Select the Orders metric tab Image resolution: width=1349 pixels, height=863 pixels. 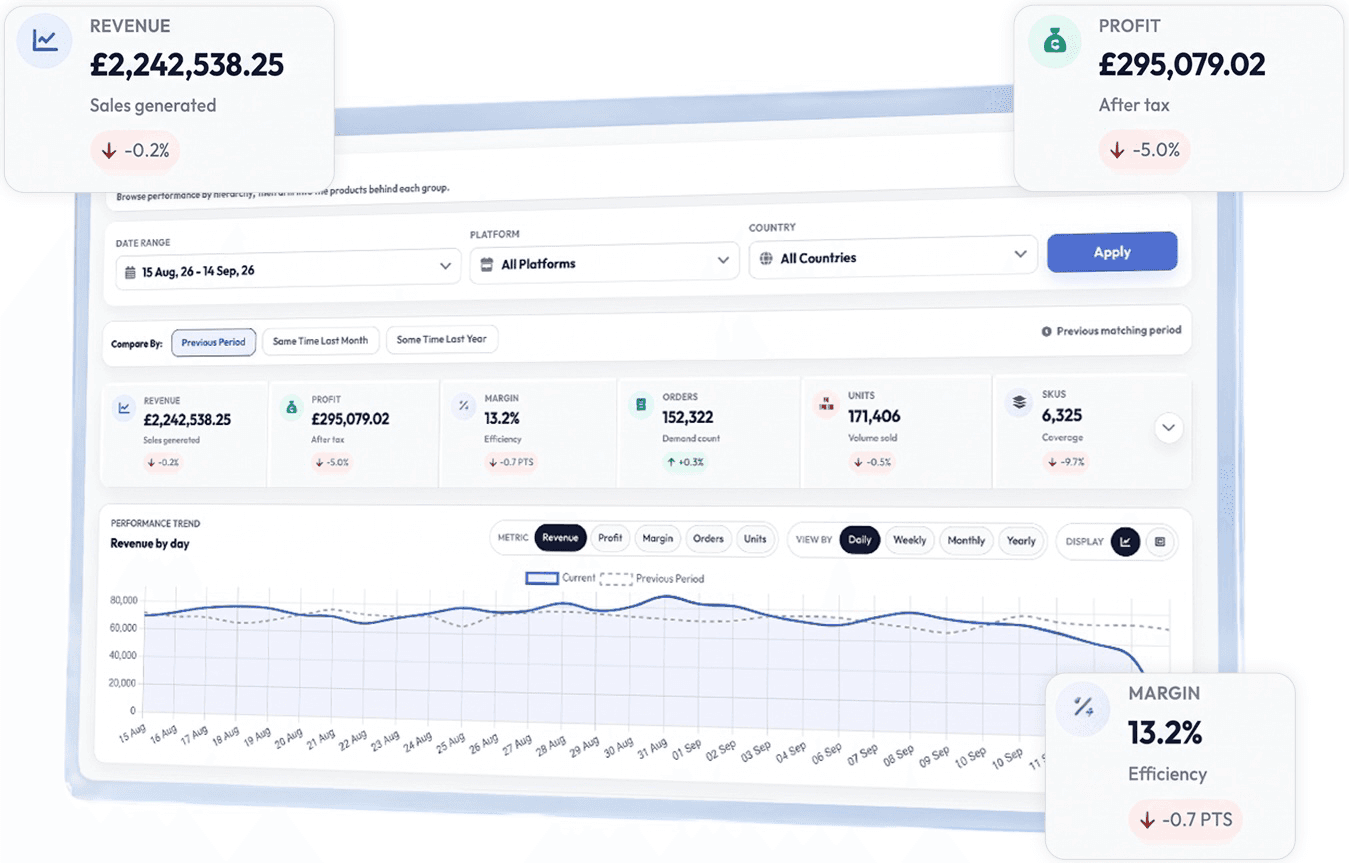[708, 539]
